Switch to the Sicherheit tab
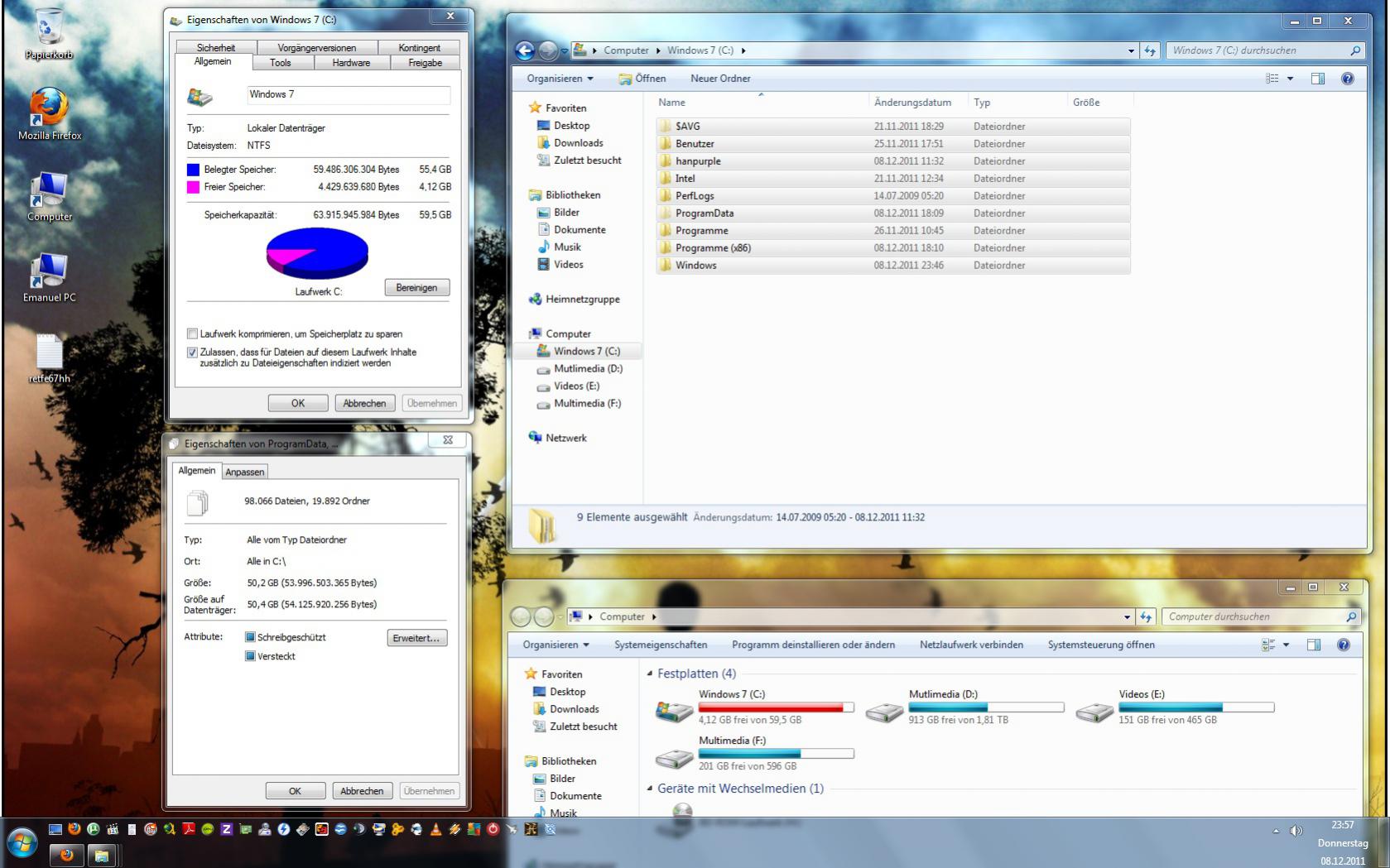Image resolution: width=1390 pixels, height=868 pixels. (216, 48)
